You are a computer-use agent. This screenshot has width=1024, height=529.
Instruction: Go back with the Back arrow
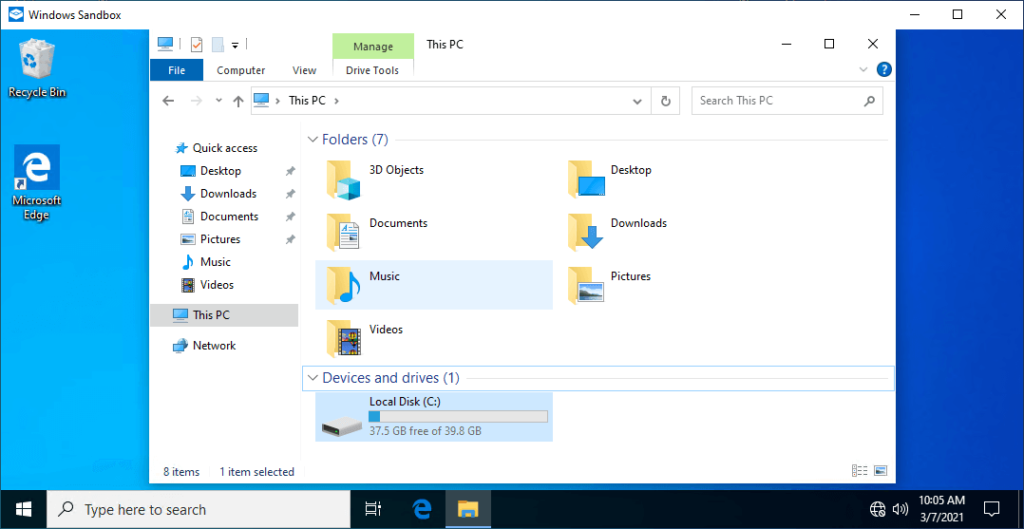coord(168,101)
